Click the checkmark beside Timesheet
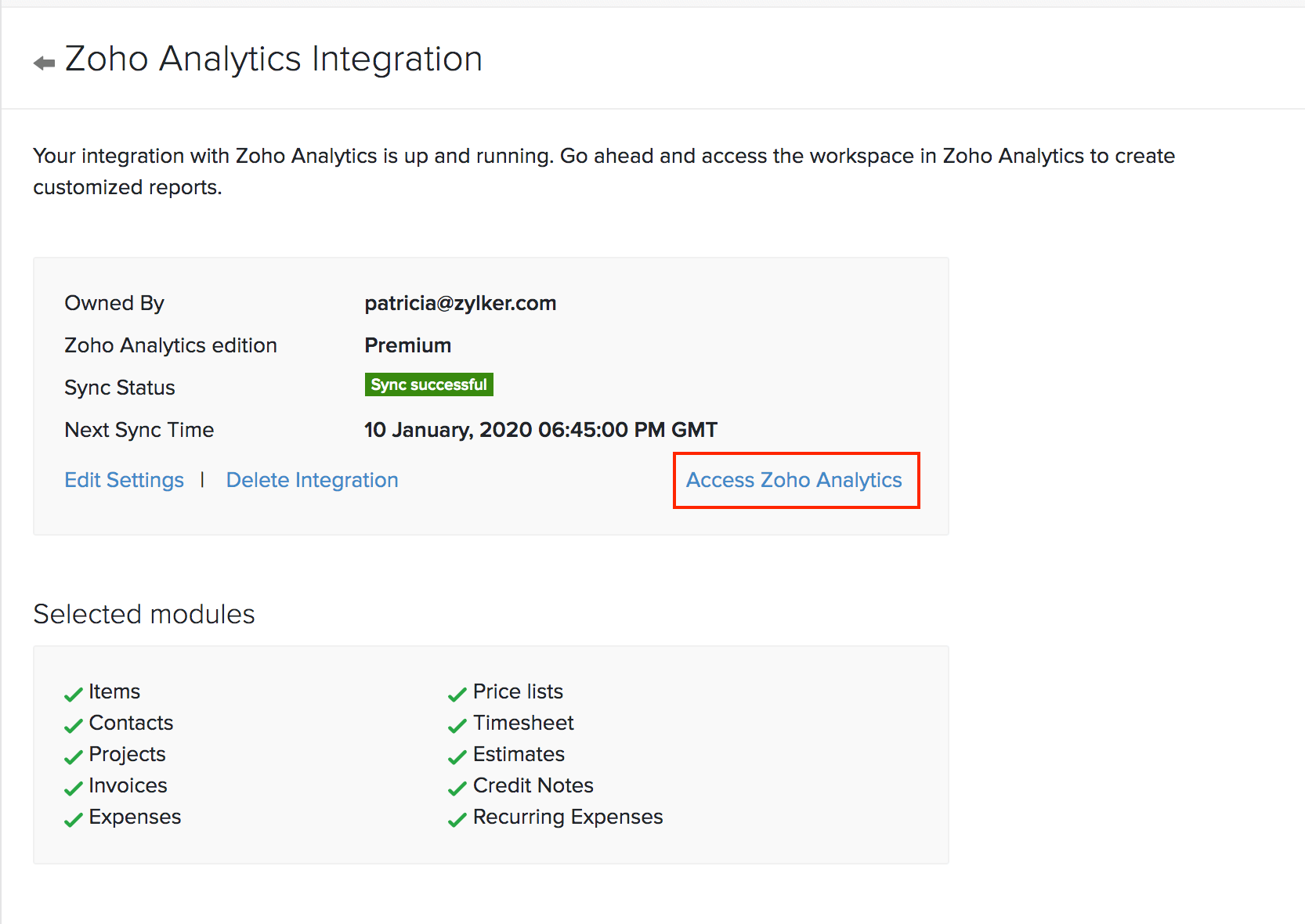Viewport: 1305px width, 924px height. pyautogui.click(x=457, y=725)
